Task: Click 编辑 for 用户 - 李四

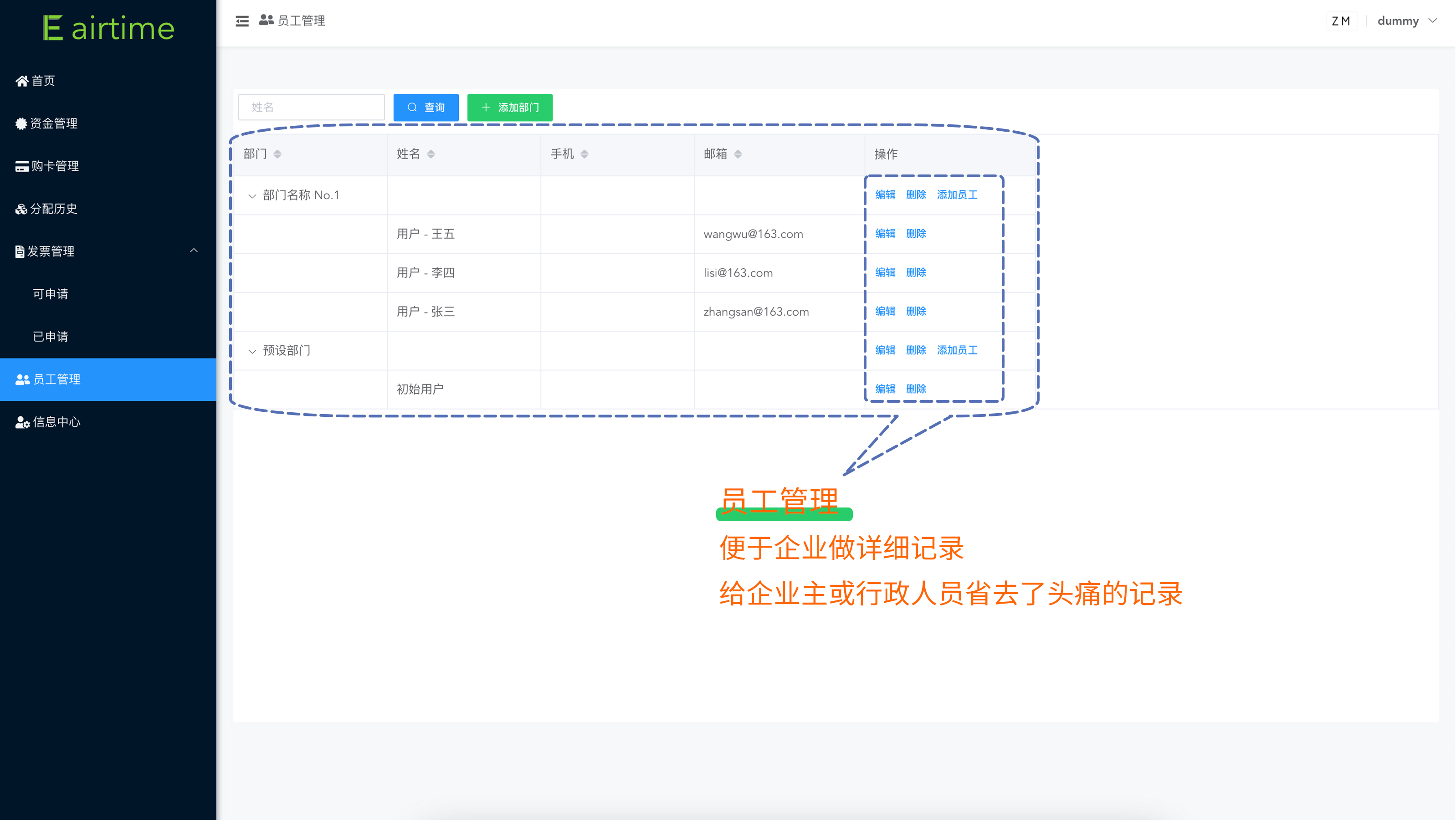Action: (885, 273)
